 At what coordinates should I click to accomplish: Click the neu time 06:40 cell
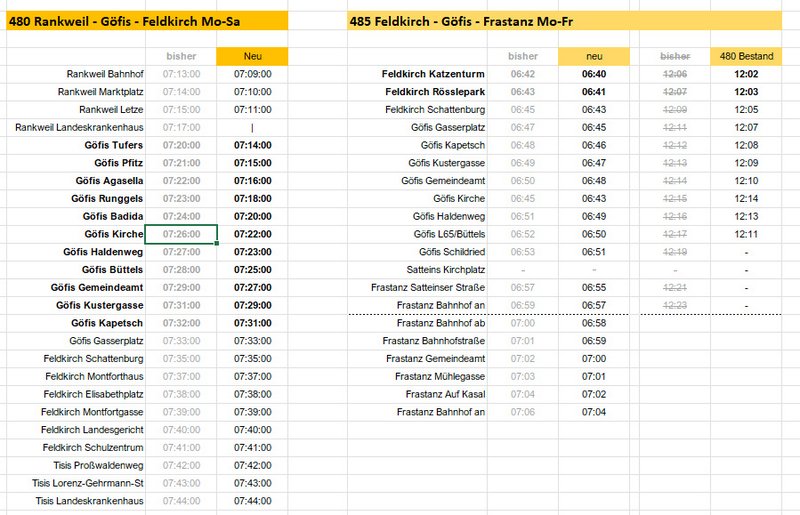[594, 74]
